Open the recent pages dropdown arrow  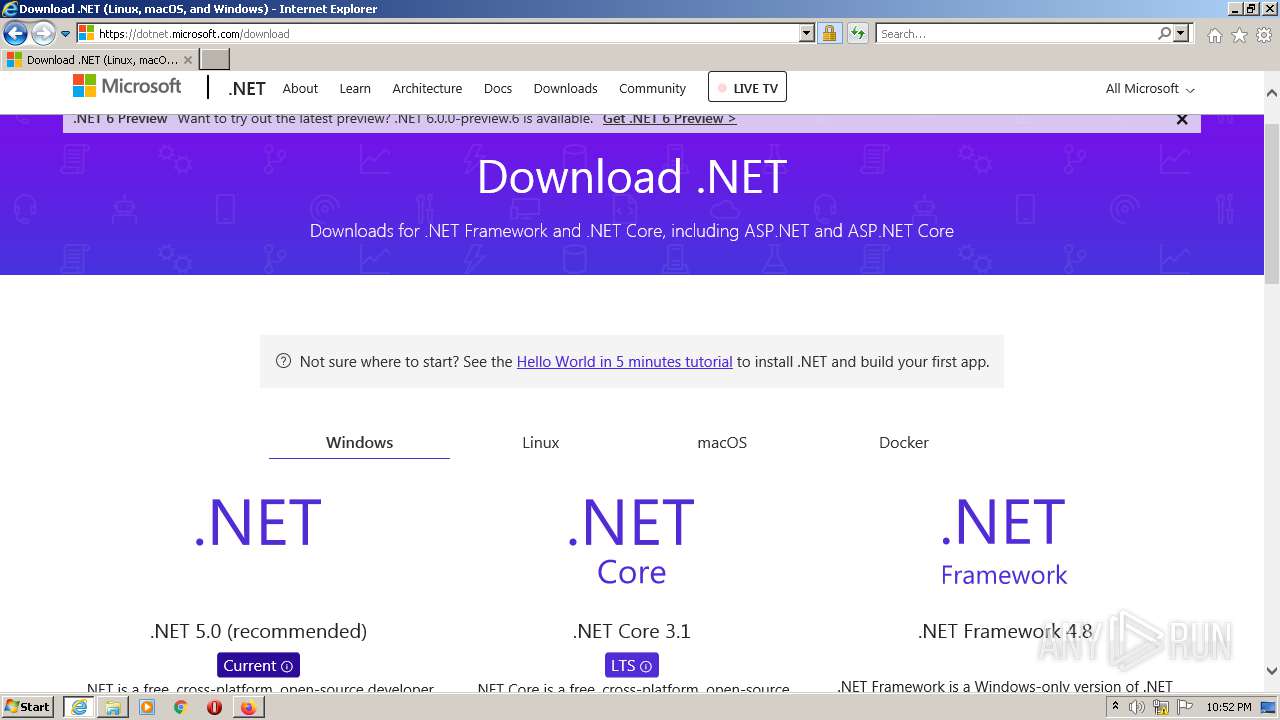(65, 34)
